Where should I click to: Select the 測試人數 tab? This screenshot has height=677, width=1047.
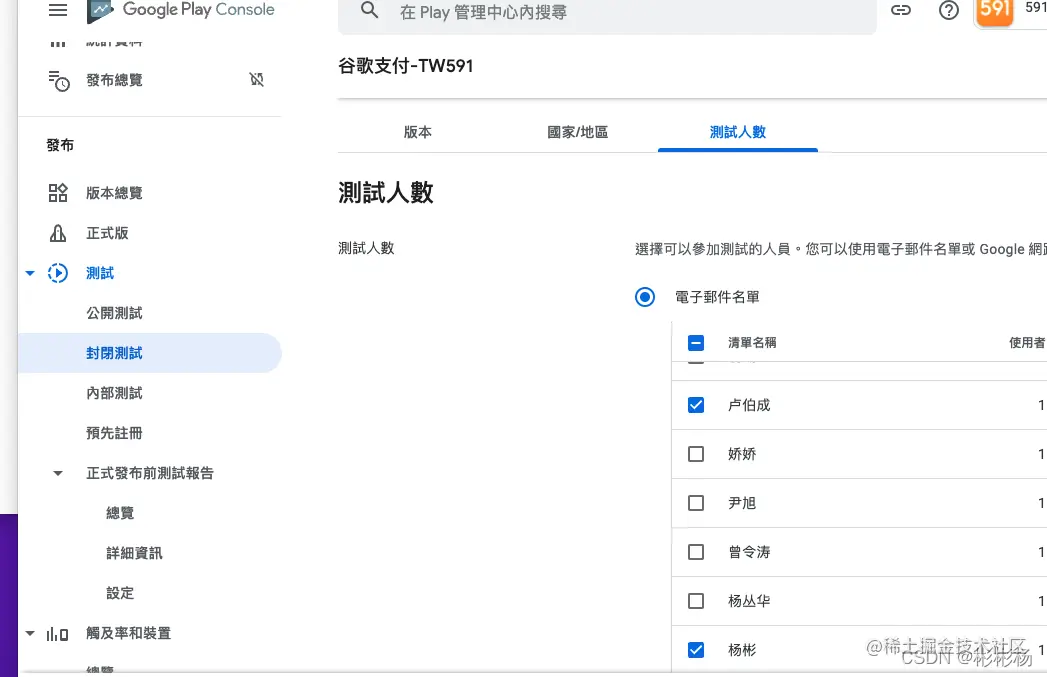pos(738,132)
